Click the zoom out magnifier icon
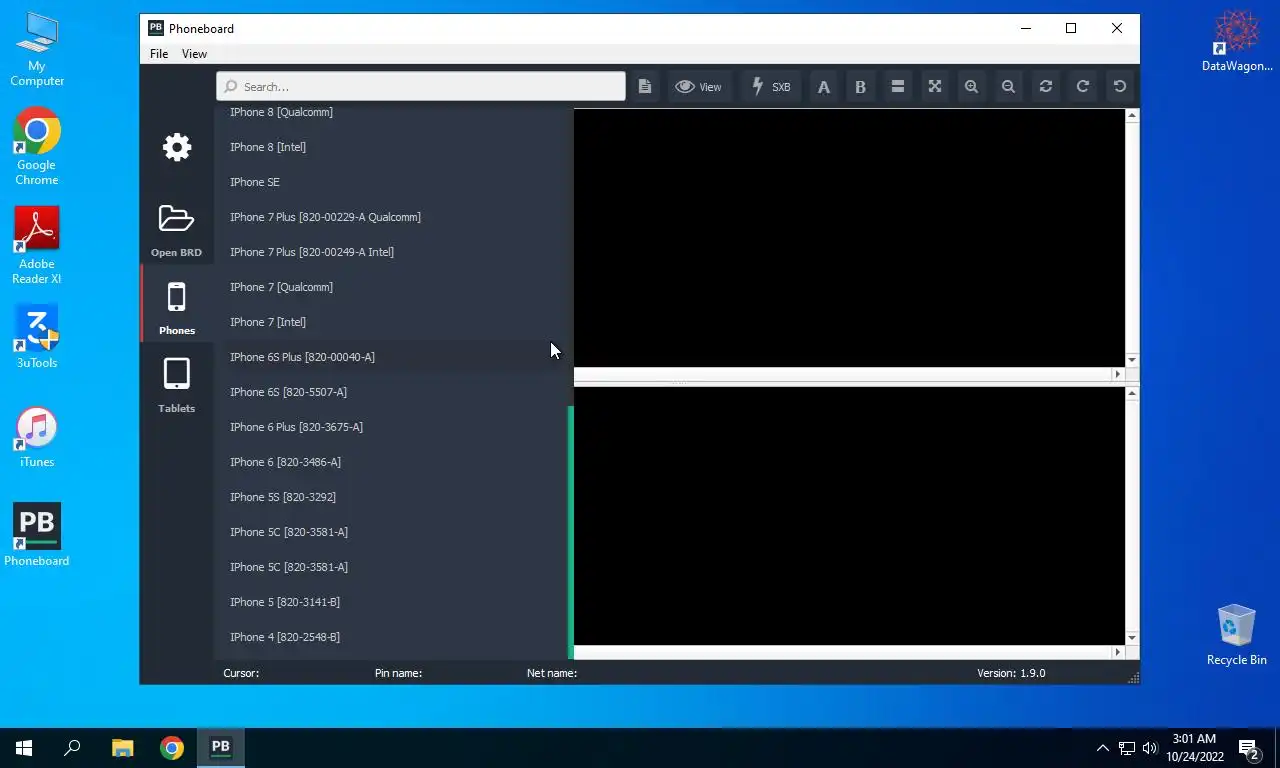This screenshot has width=1280, height=768. [1008, 87]
